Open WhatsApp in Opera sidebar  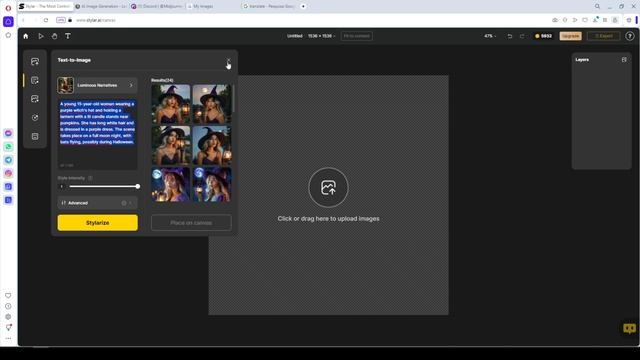point(8,147)
